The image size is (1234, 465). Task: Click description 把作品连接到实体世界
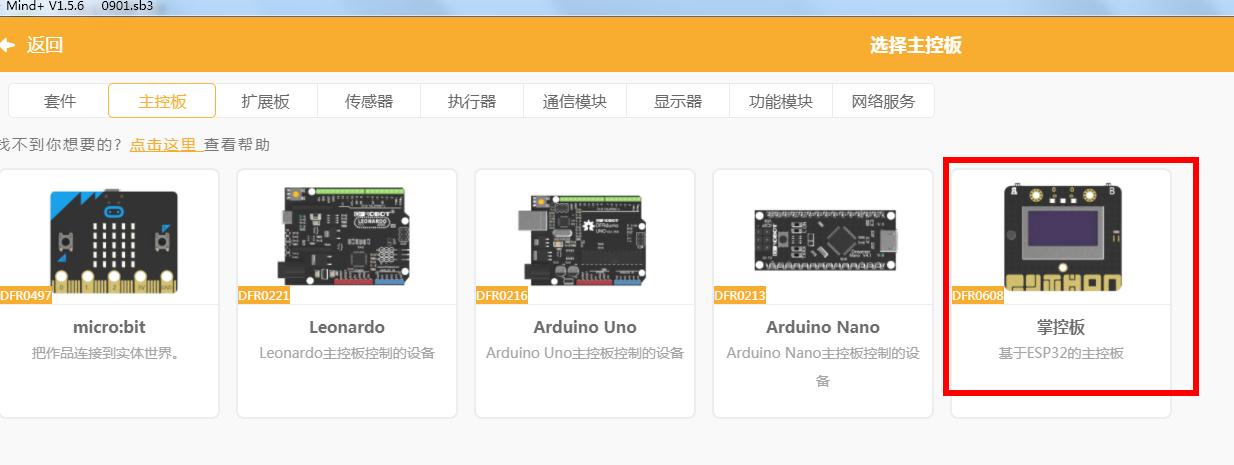pos(109,353)
